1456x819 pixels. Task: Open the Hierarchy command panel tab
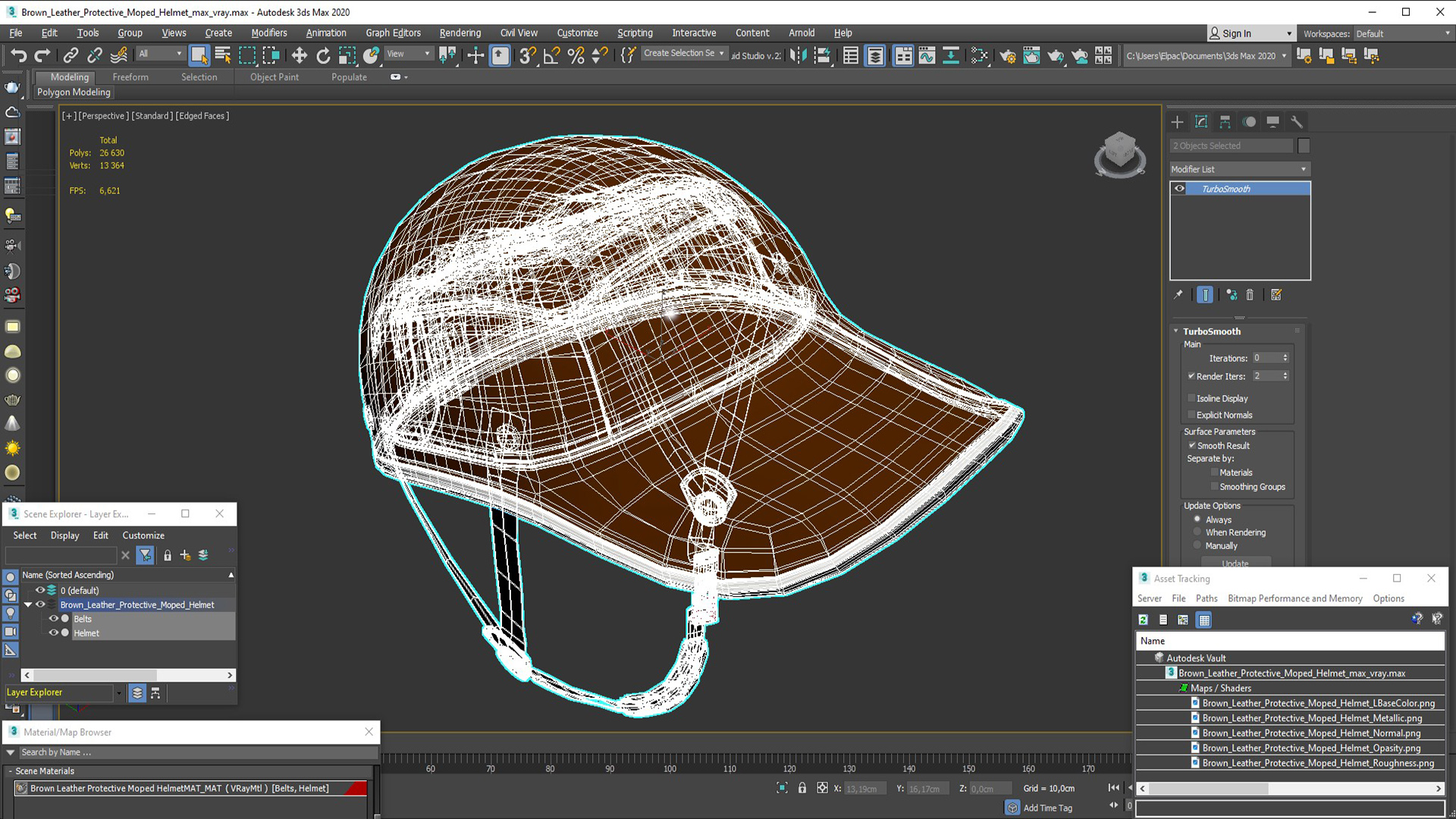click(x=1225, y=122)
